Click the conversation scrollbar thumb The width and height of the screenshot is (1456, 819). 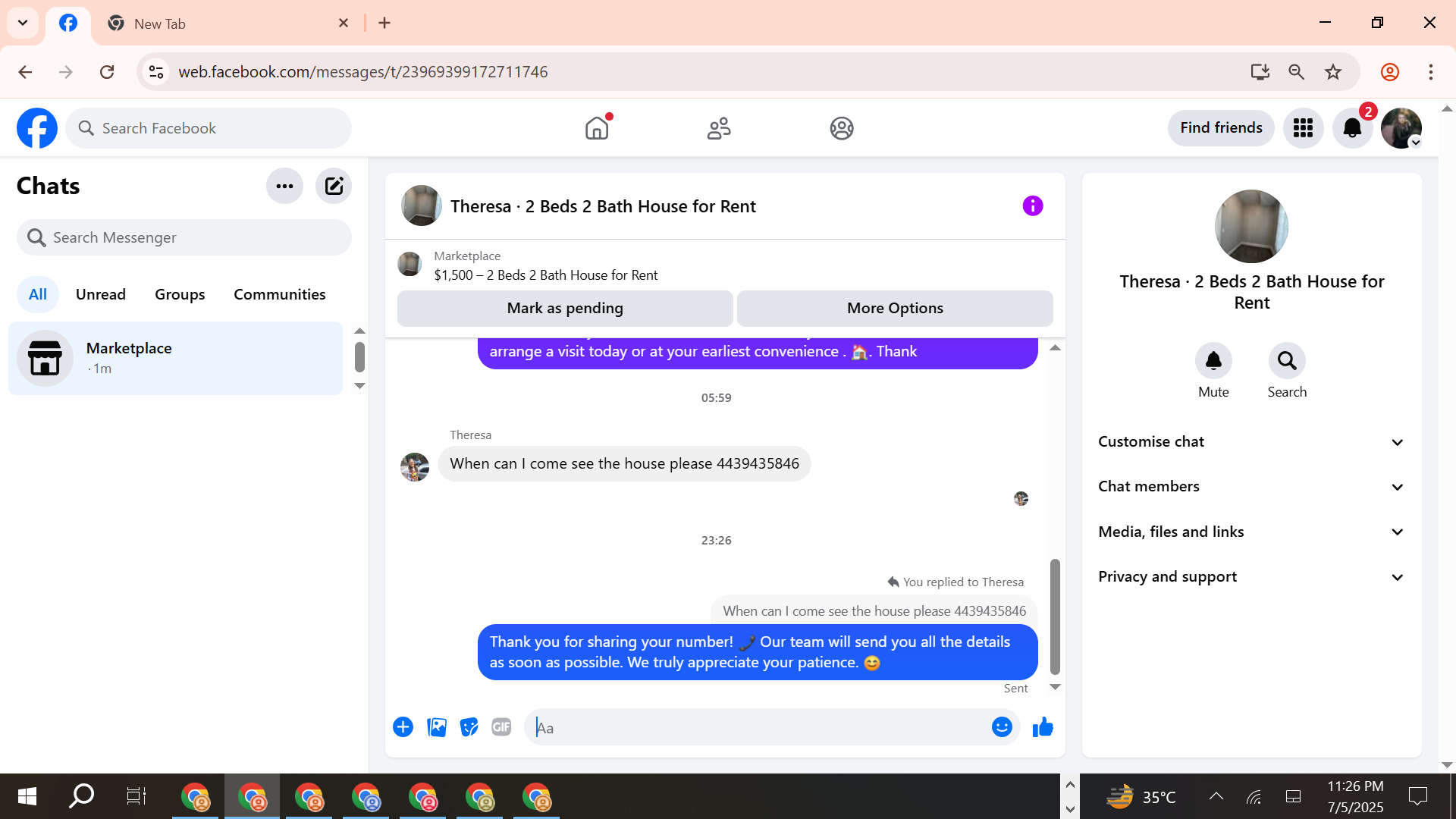click(x=1054, y=616)
